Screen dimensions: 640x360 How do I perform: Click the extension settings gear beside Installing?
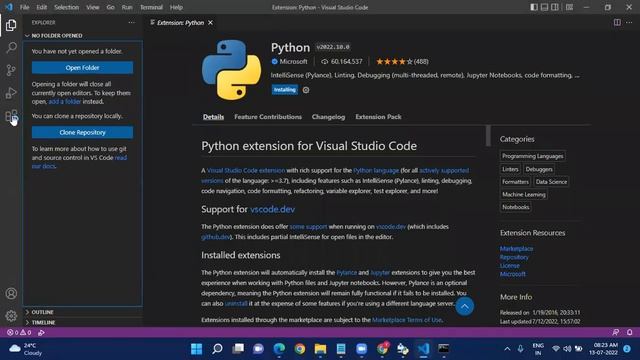point(306,90)
